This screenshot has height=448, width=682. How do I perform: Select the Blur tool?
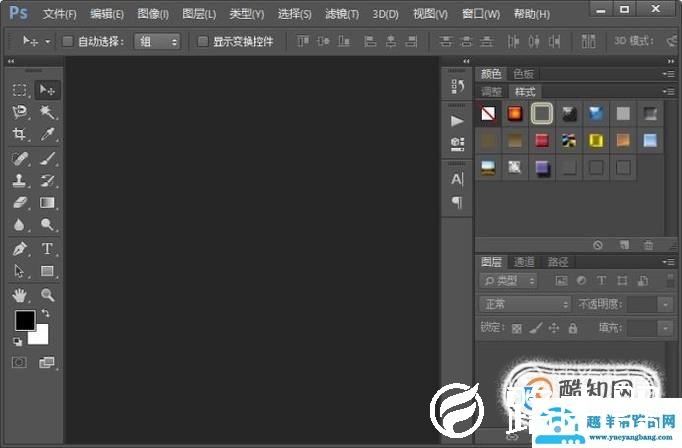coord(20,225)
